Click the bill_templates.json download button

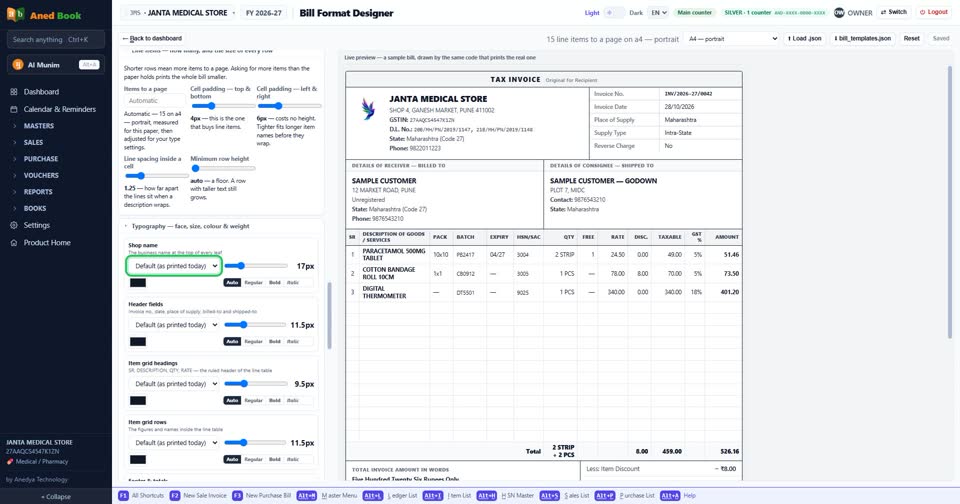click(862, 39)
